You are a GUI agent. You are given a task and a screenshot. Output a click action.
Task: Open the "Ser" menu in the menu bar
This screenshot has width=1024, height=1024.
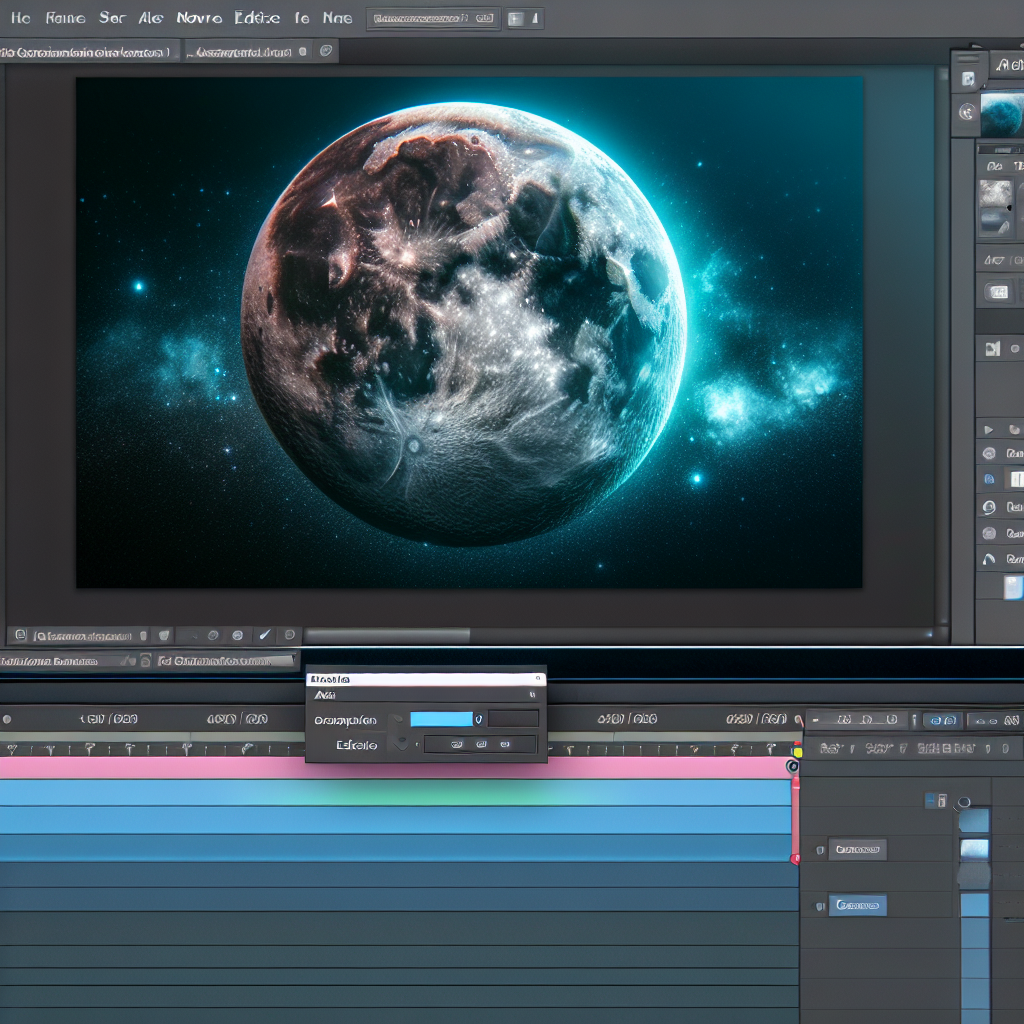pyautogui.click(x=112, y=18)
